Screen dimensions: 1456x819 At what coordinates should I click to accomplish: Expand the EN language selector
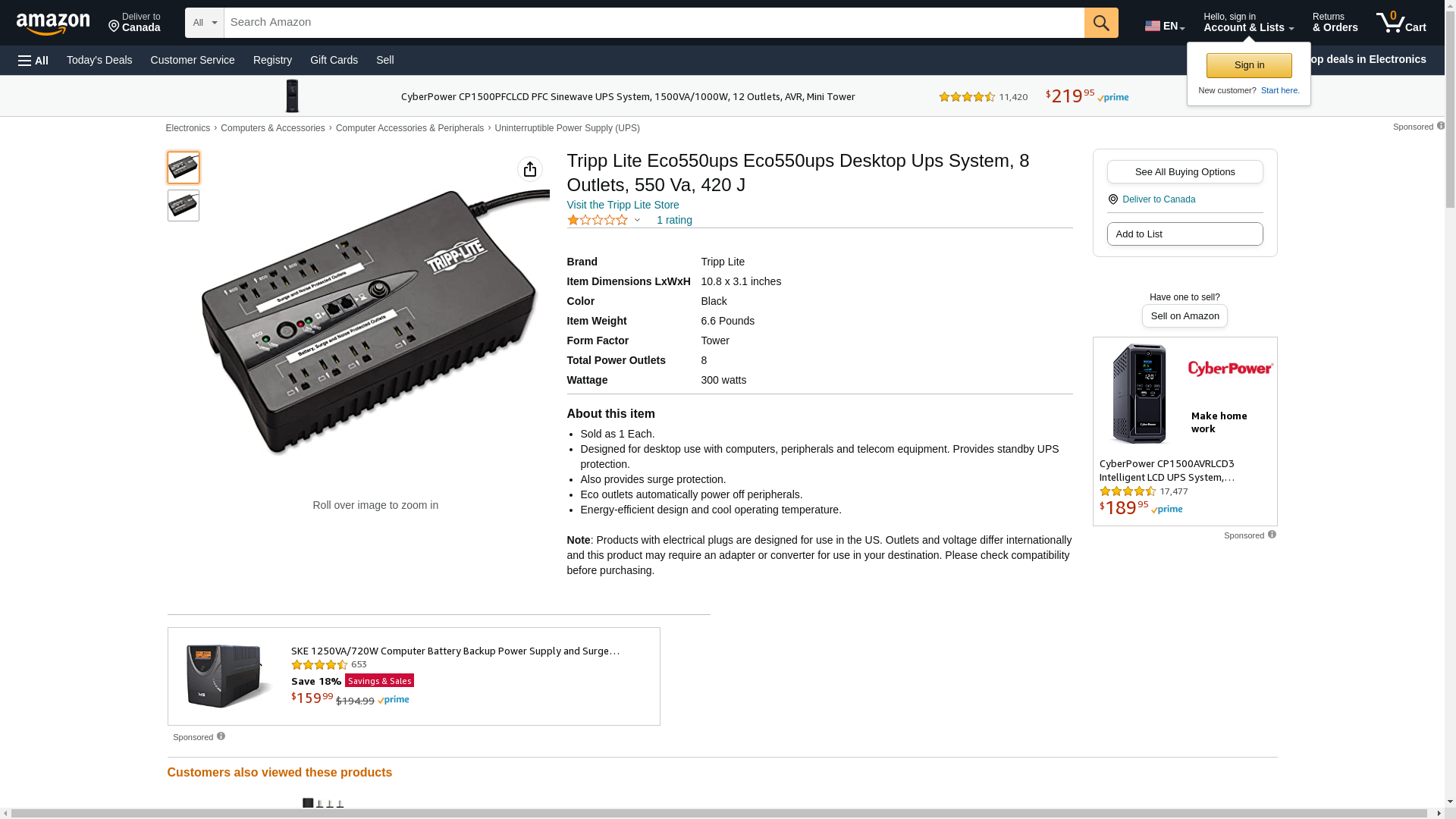(x=1164, y=26)
